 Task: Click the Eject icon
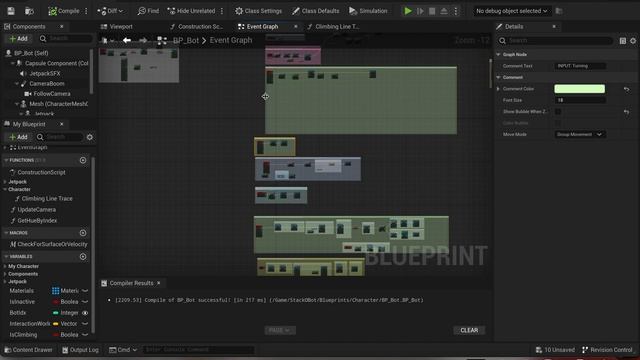click(x=444, y=11)
